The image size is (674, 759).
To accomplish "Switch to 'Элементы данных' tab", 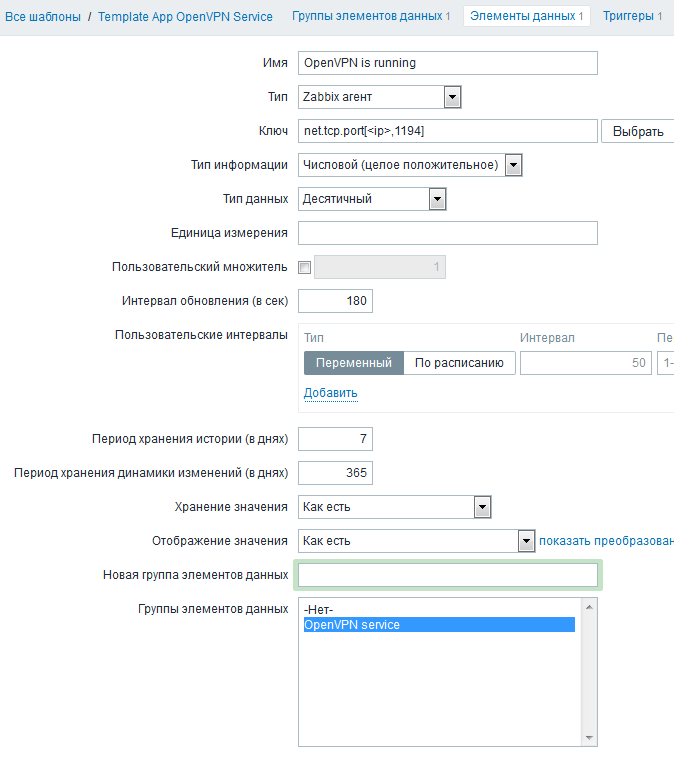I will tap(527, 16).
